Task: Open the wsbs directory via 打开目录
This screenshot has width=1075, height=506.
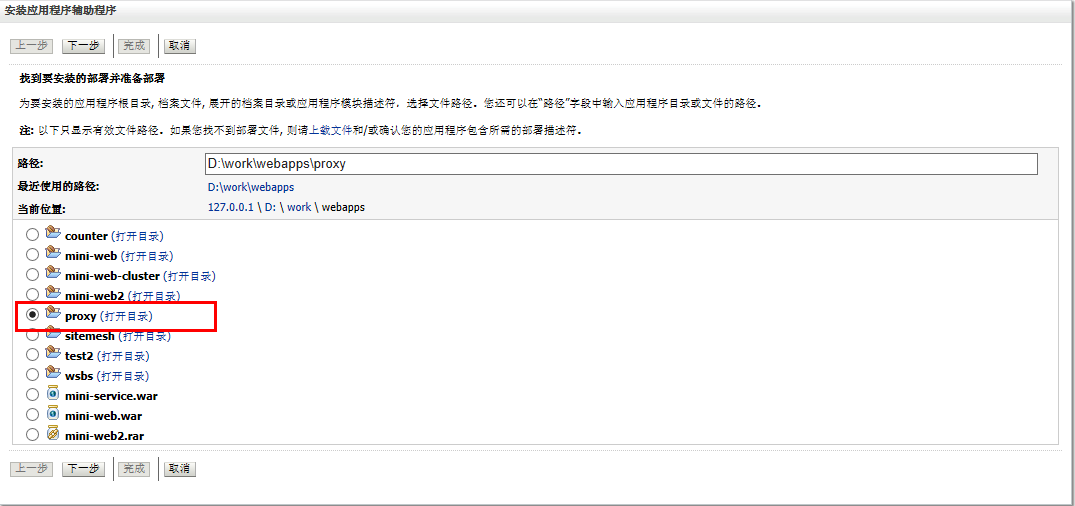Action: [123, 376]
